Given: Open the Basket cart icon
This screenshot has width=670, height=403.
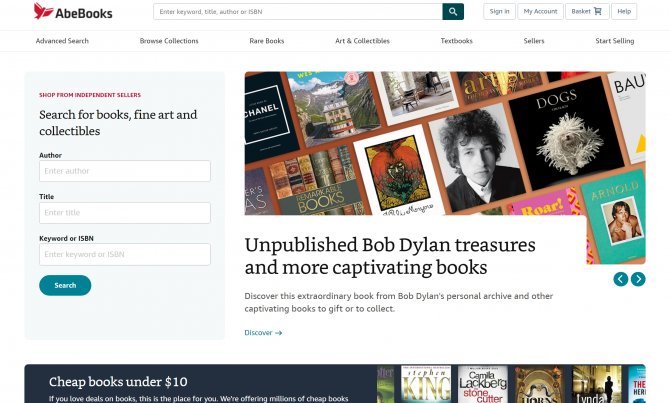Looking at the screenshot, I should (x=597, y=12).
